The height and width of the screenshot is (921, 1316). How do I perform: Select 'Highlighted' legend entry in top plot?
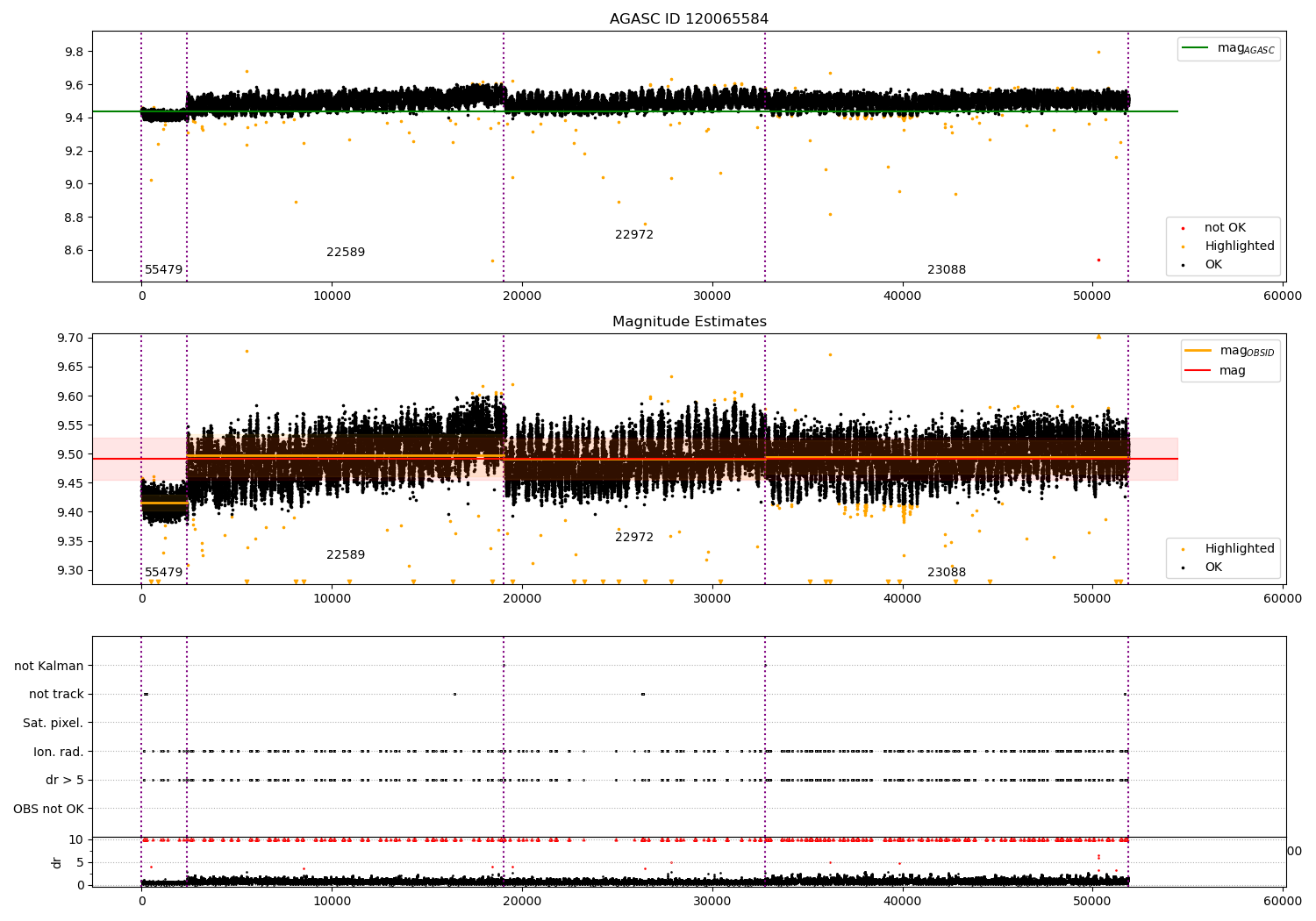click(1239, 246)
